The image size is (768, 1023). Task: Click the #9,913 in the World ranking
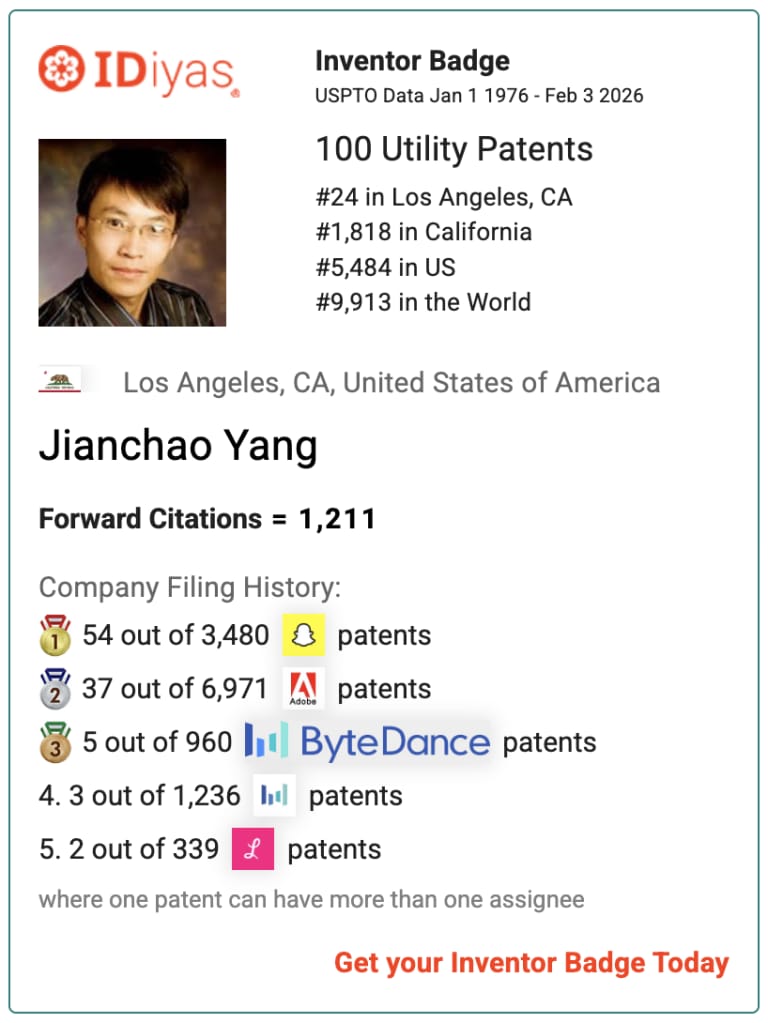(x=423, y=302)
